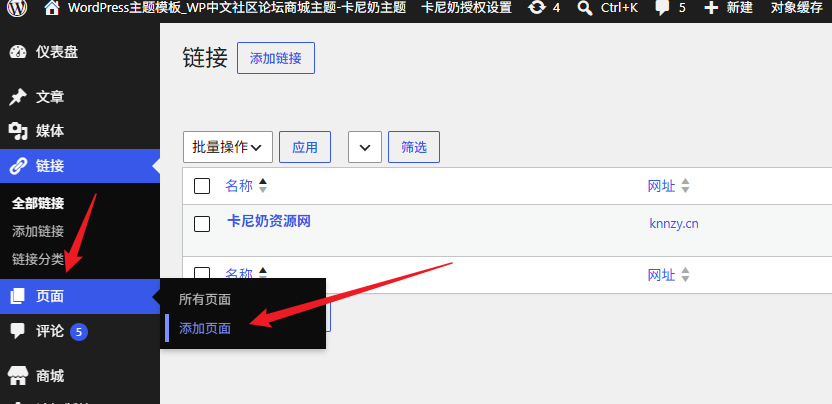Click the store icon beside 商城

[18, 376]
